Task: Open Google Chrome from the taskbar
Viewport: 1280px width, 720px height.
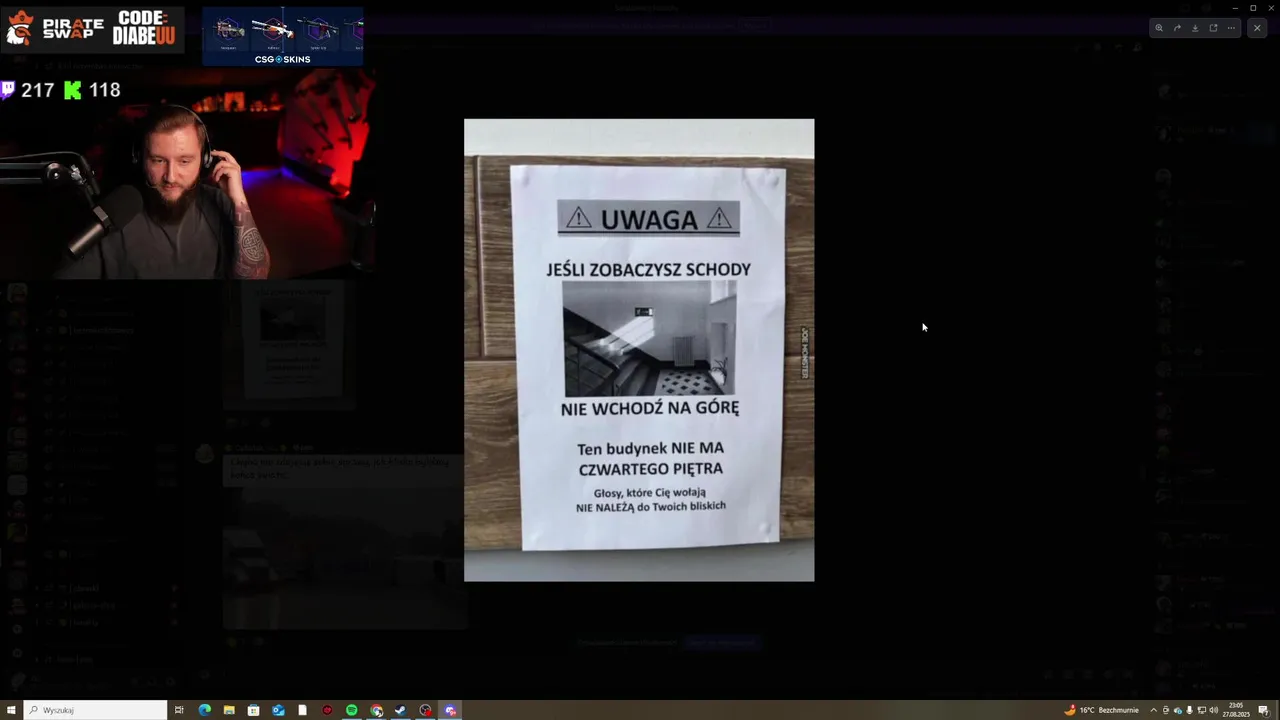Action: [x=376, y=710]
